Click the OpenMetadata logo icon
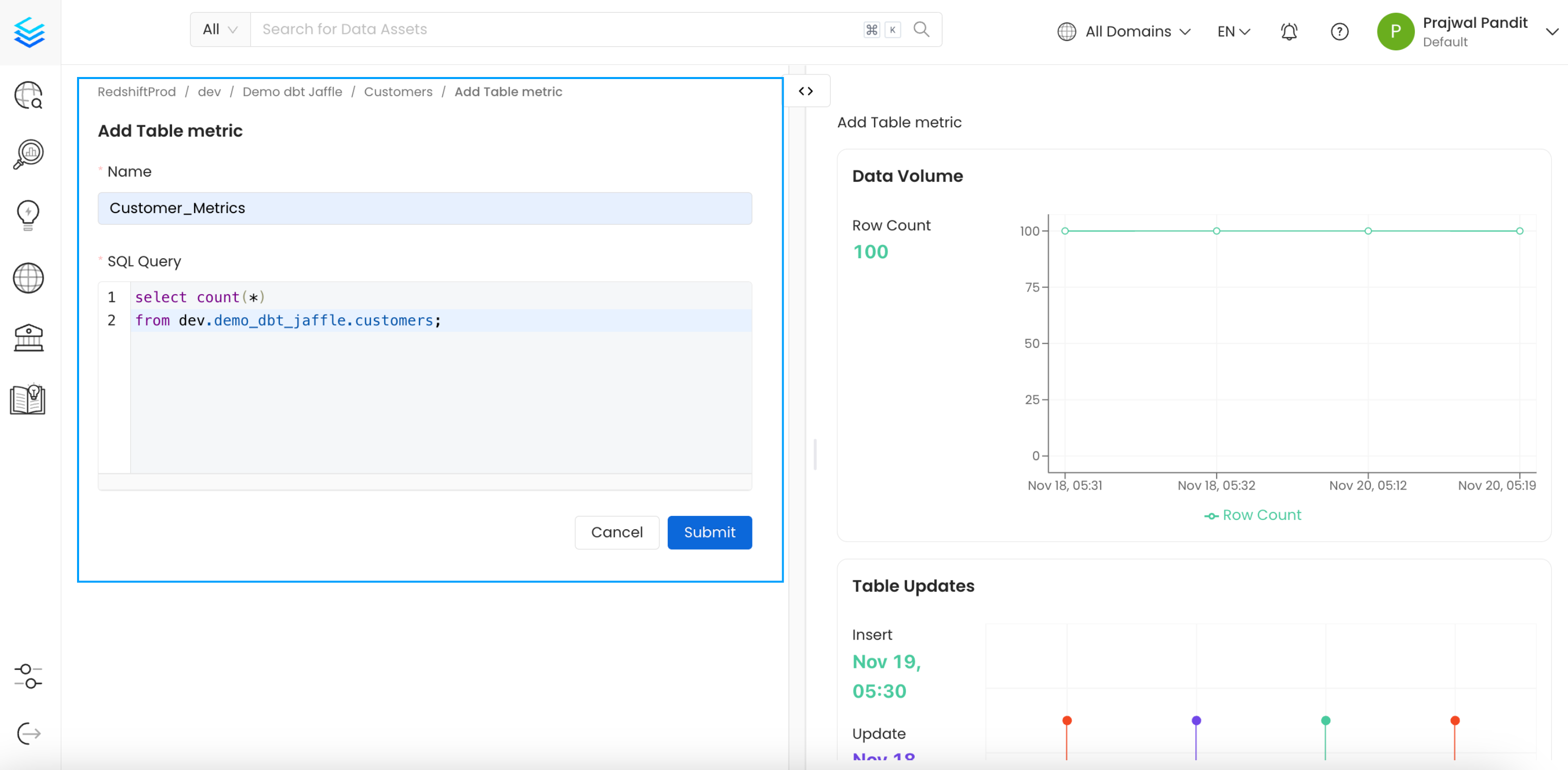Image resolution: width=1568 pixels, height=770 pixels. pos(29,32)
